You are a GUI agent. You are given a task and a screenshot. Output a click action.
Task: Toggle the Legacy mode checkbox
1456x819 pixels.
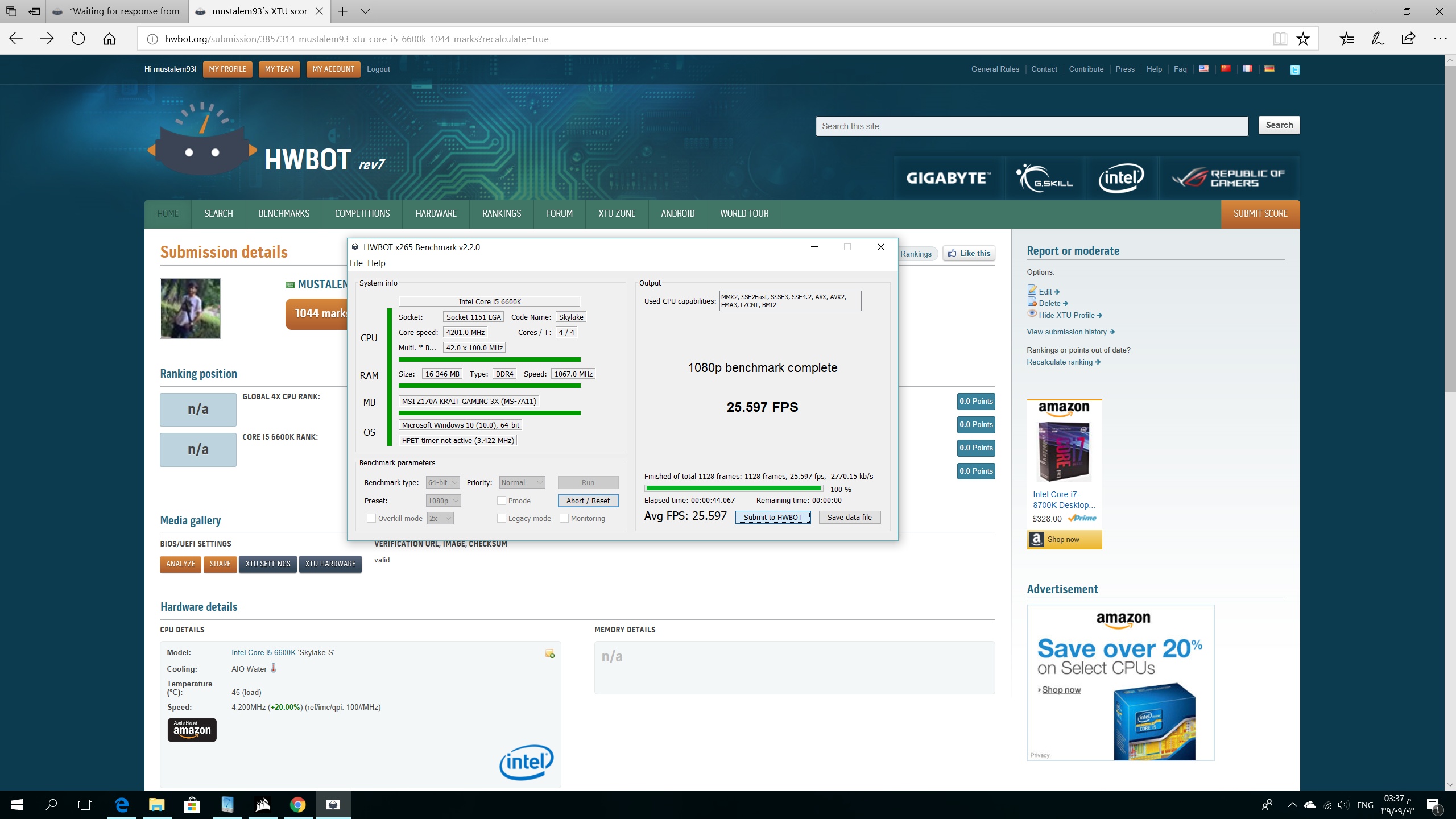point(502,518)
